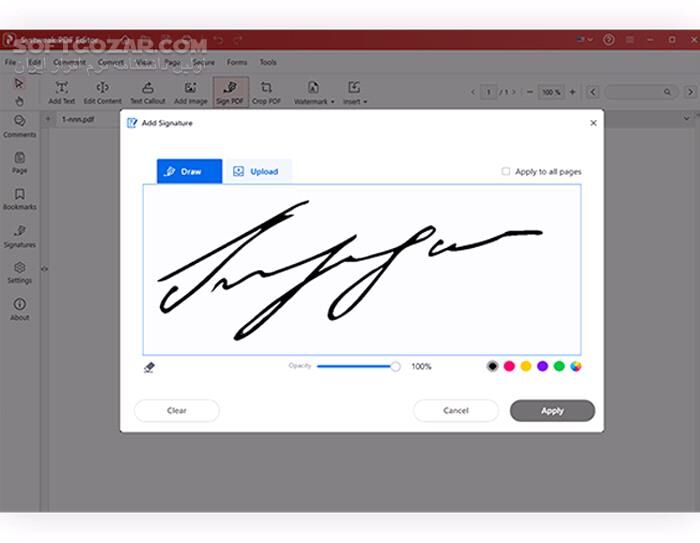Select the 1-nnn.pdf document tab

[x=78, y=119]
